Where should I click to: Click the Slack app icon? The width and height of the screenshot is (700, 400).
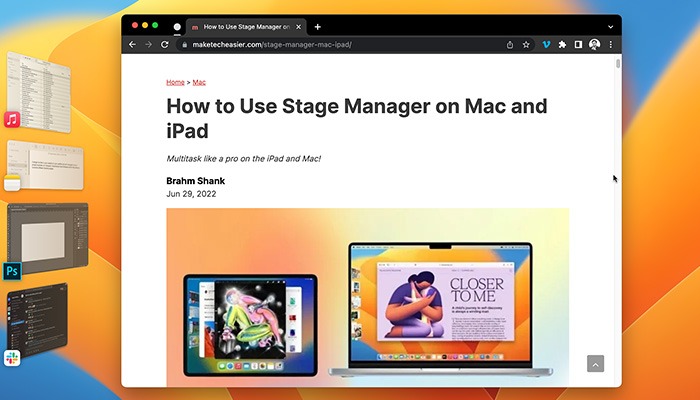point(12,358)
